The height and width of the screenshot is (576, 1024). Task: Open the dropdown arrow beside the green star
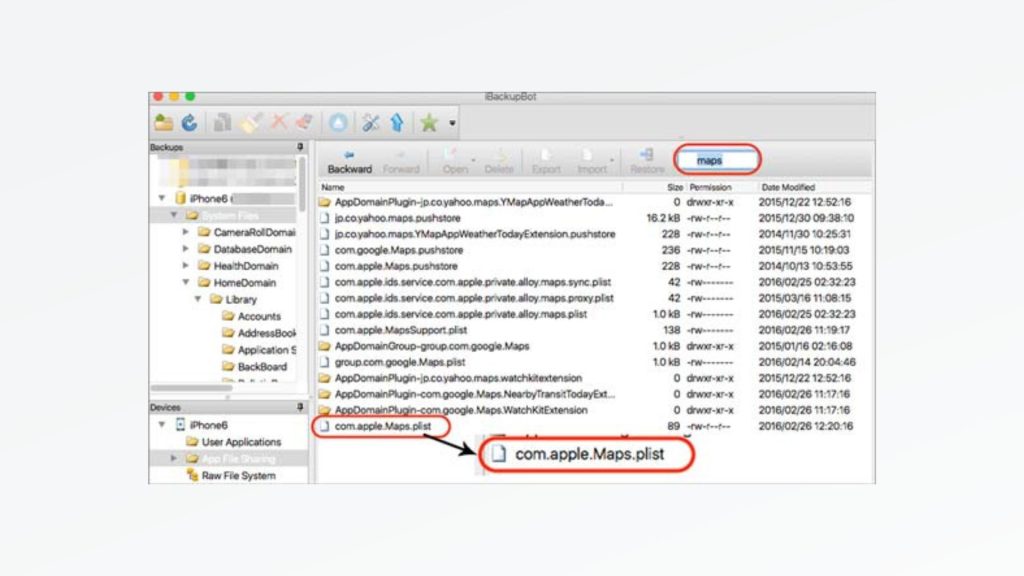(452, 123)
